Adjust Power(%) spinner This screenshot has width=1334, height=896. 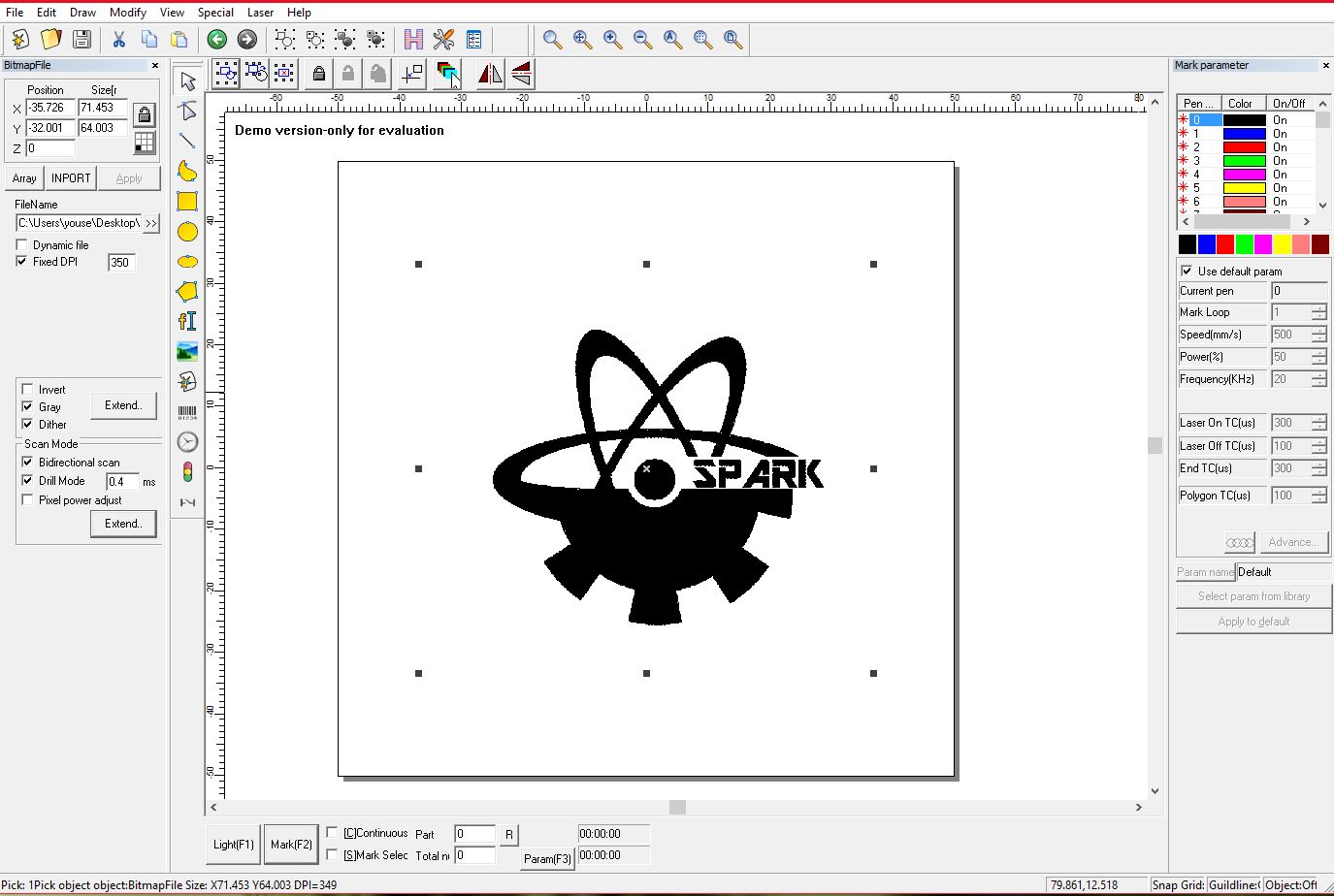pyautogui.click(x=1318, y=357)
